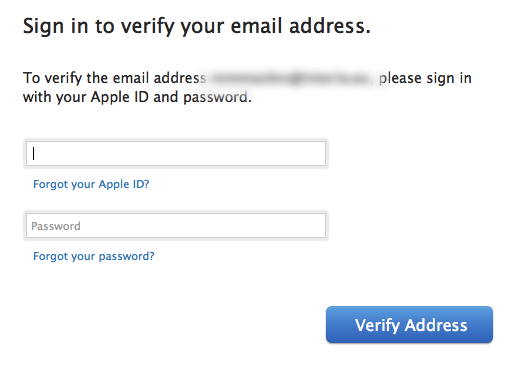Click the "Sign in to verify" heading
Viewport: 524px width, 368px height.
coord(197,26)
